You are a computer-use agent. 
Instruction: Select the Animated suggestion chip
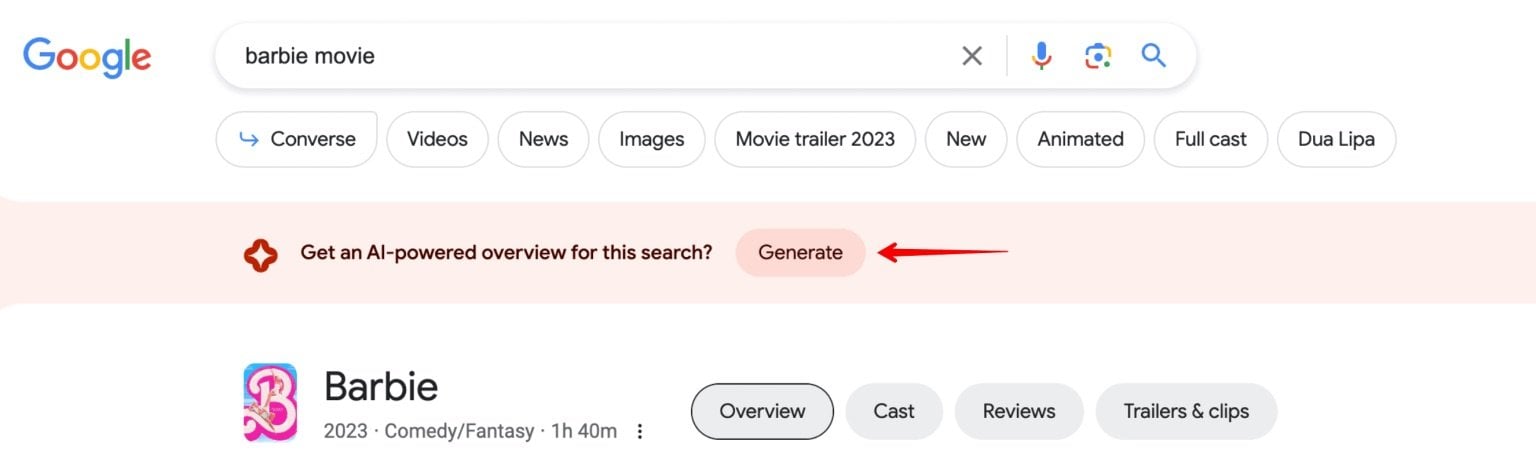(1080, 139)
